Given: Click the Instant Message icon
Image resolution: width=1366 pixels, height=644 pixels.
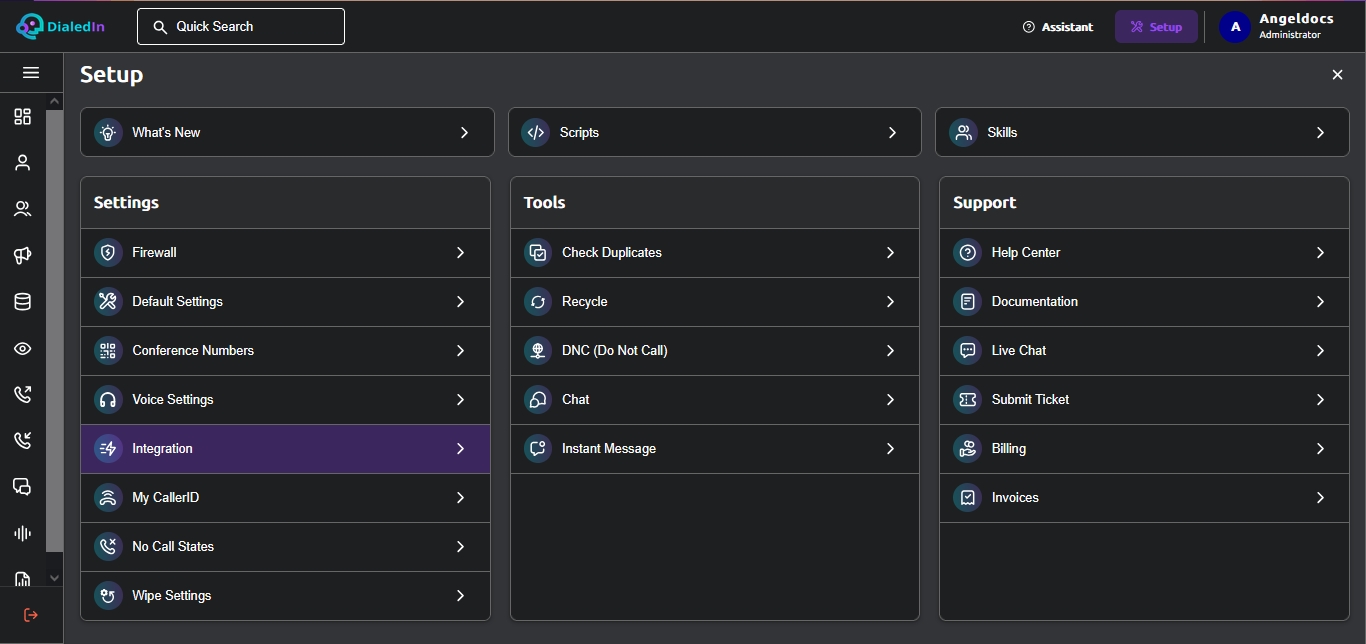Looking at the screenshot, I should (538, 449).
